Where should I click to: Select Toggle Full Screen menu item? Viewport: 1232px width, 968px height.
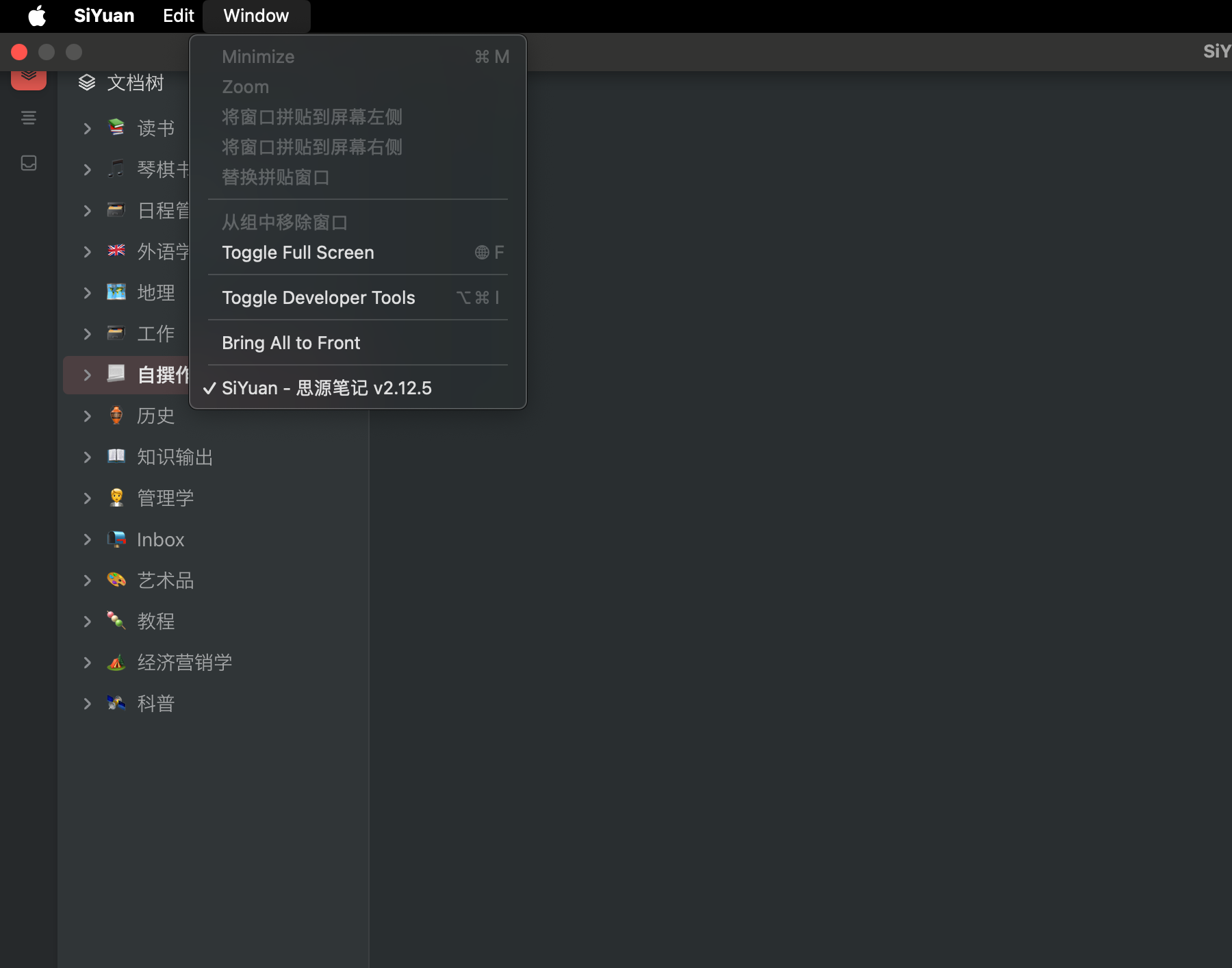coord(358,253)
